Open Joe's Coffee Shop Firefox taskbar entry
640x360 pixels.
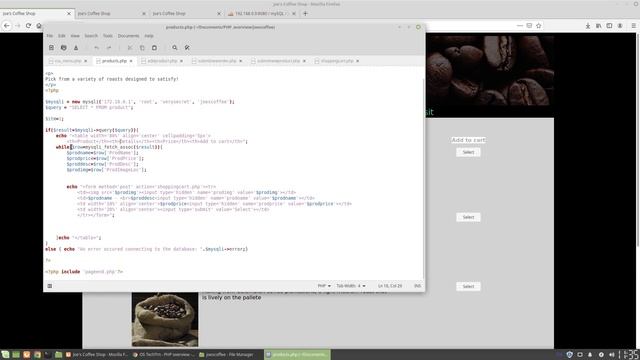97,355
